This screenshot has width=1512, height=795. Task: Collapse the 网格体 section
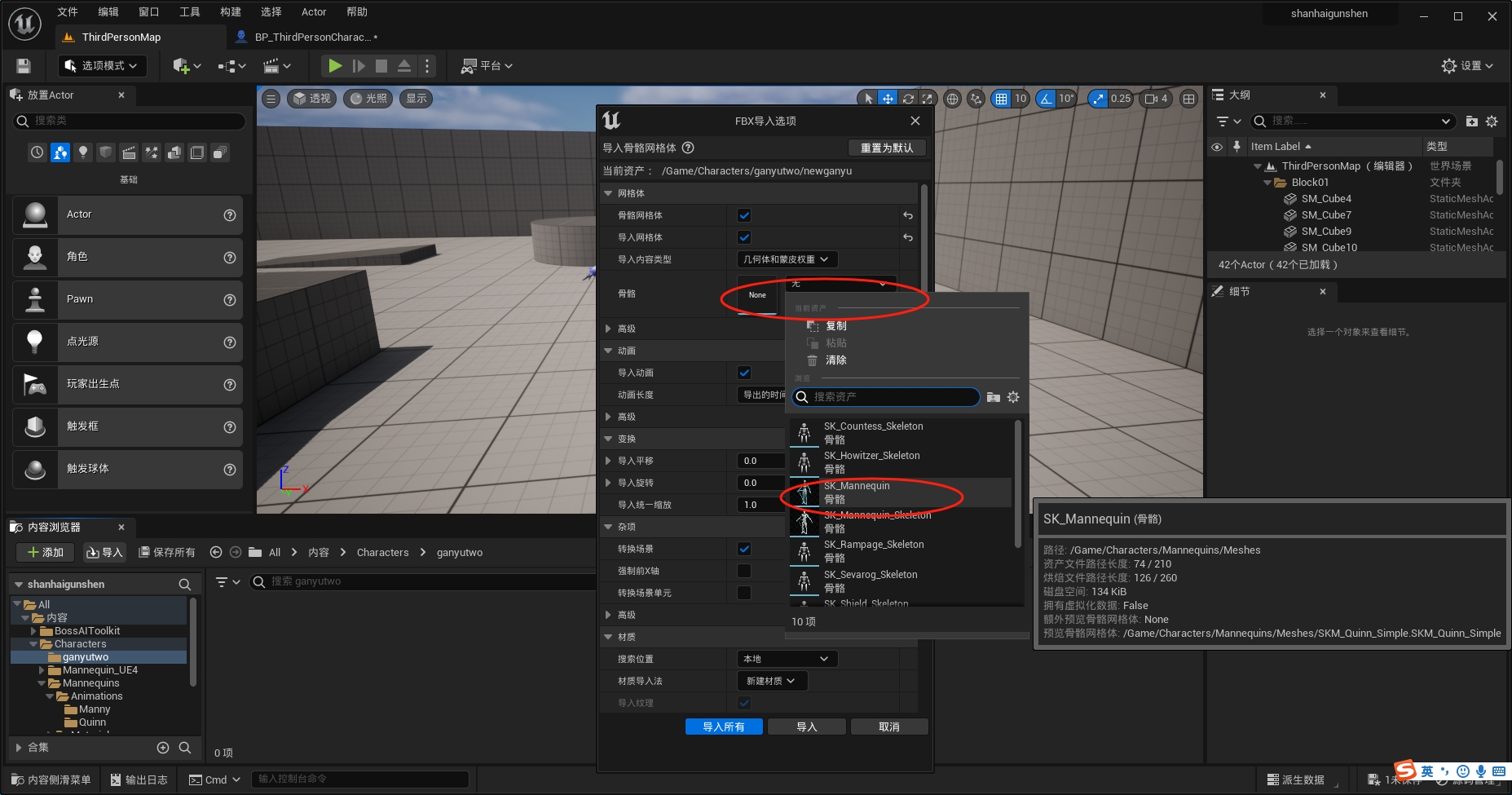608,193
